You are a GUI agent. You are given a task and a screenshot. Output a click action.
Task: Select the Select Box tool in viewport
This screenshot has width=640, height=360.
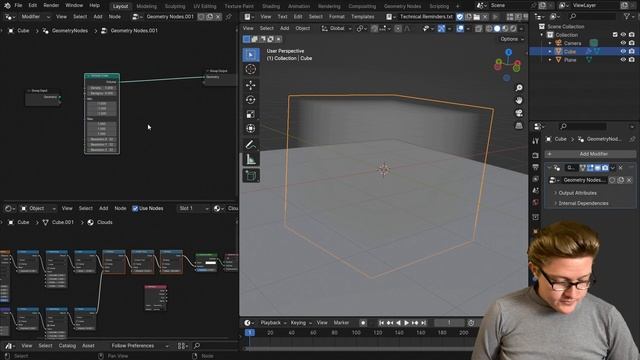pyautogui.click(x=251, y=55)
